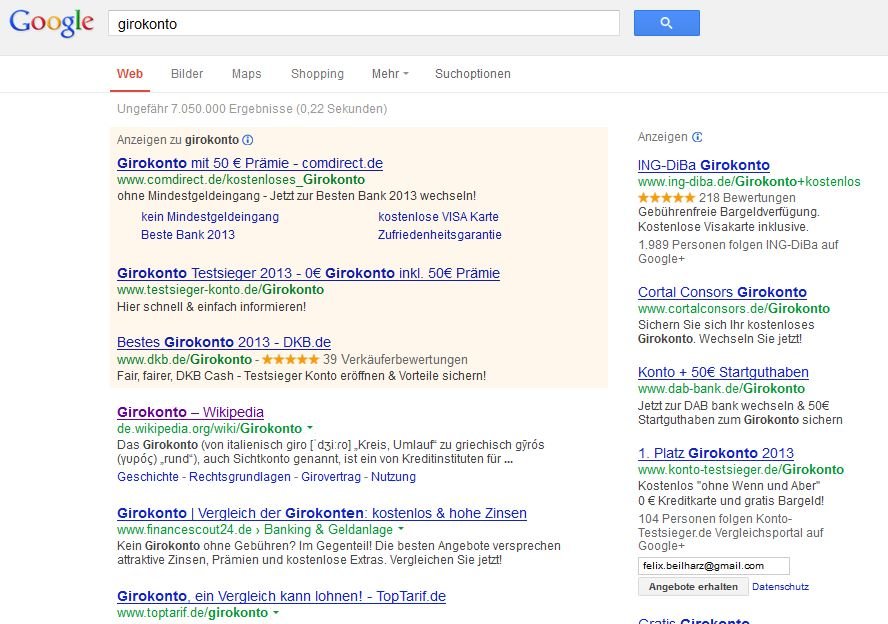Click the star rating in the DKB ad

[291, 360]
